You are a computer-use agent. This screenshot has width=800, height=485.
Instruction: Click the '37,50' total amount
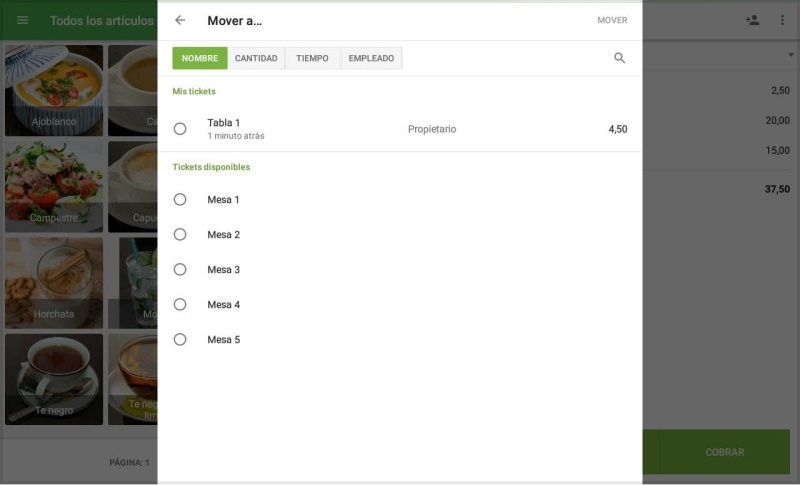point(777,189)
